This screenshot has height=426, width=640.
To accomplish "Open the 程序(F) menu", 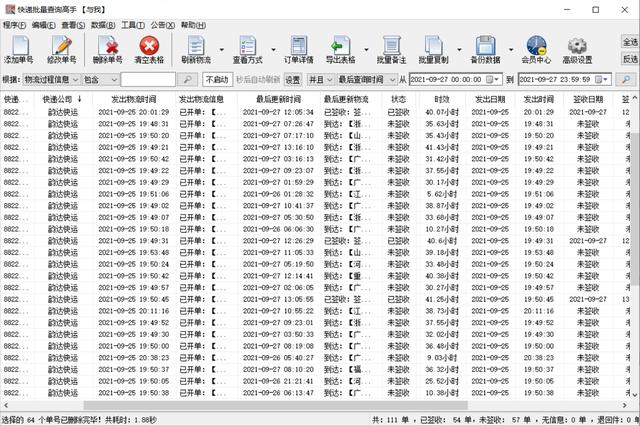I will point(14,25).
